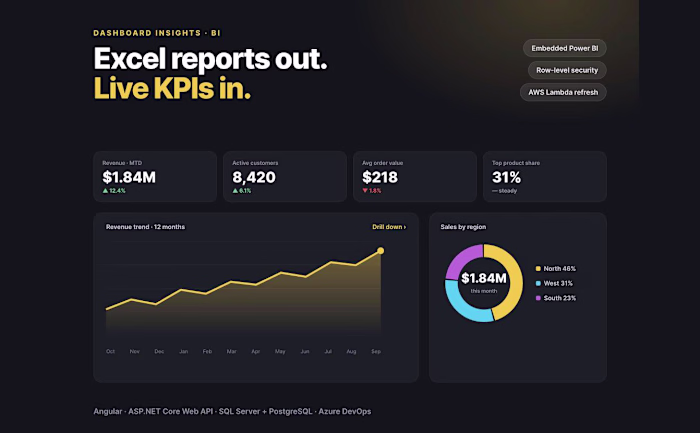
Task: Click the 'May' axis label
Action: [280, 351]
